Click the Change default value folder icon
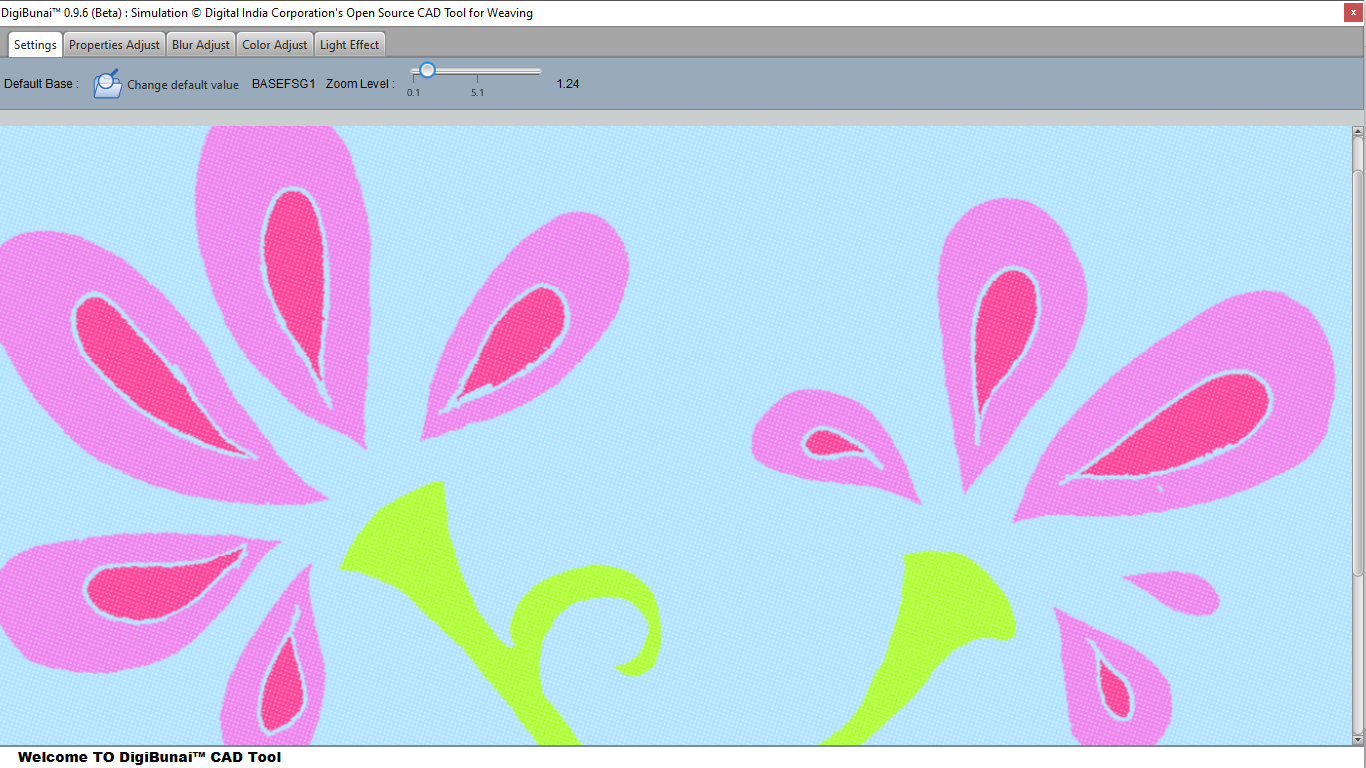 [x=107, y=84]
